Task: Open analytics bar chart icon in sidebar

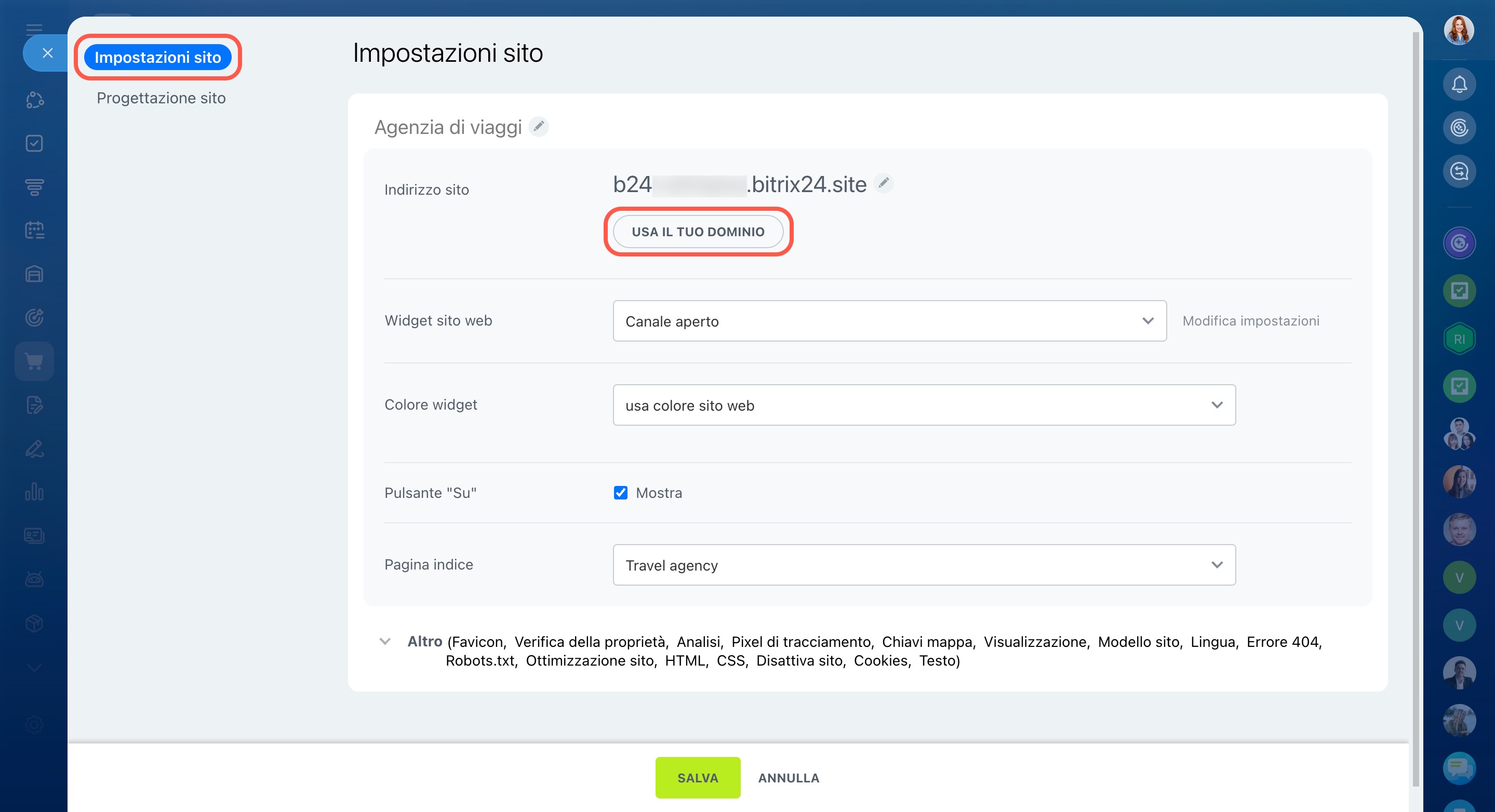Action: [x=34, y=492]
